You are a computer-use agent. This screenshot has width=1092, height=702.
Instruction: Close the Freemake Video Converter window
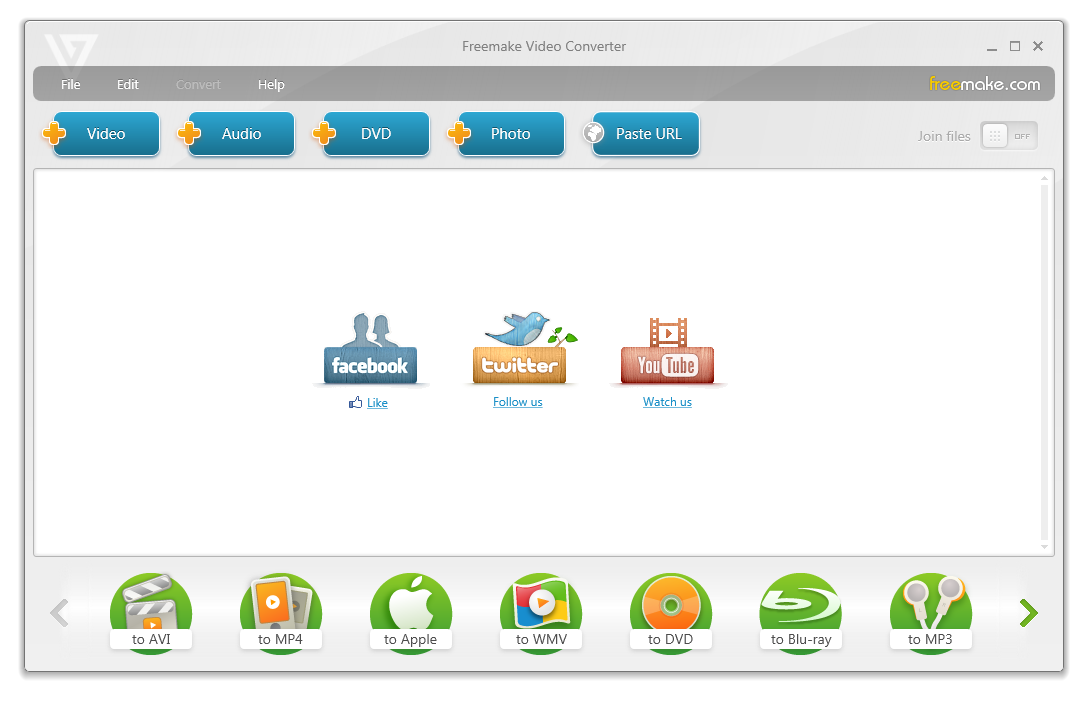click(1038, 46)
